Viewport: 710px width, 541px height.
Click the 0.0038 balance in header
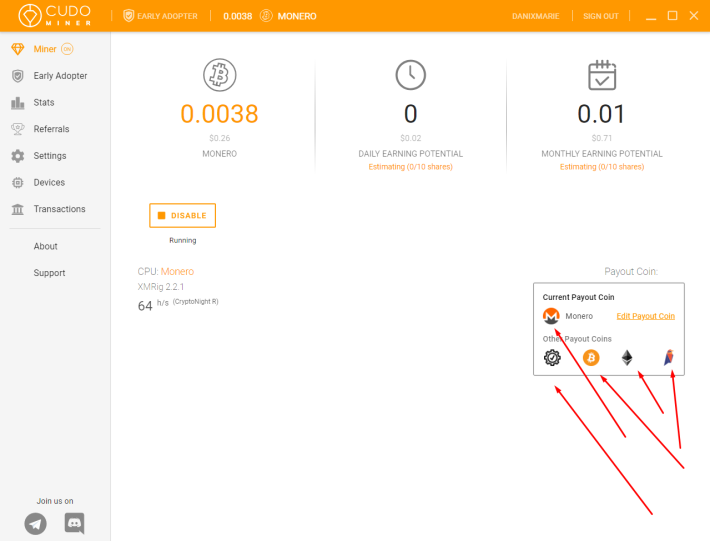237,16
